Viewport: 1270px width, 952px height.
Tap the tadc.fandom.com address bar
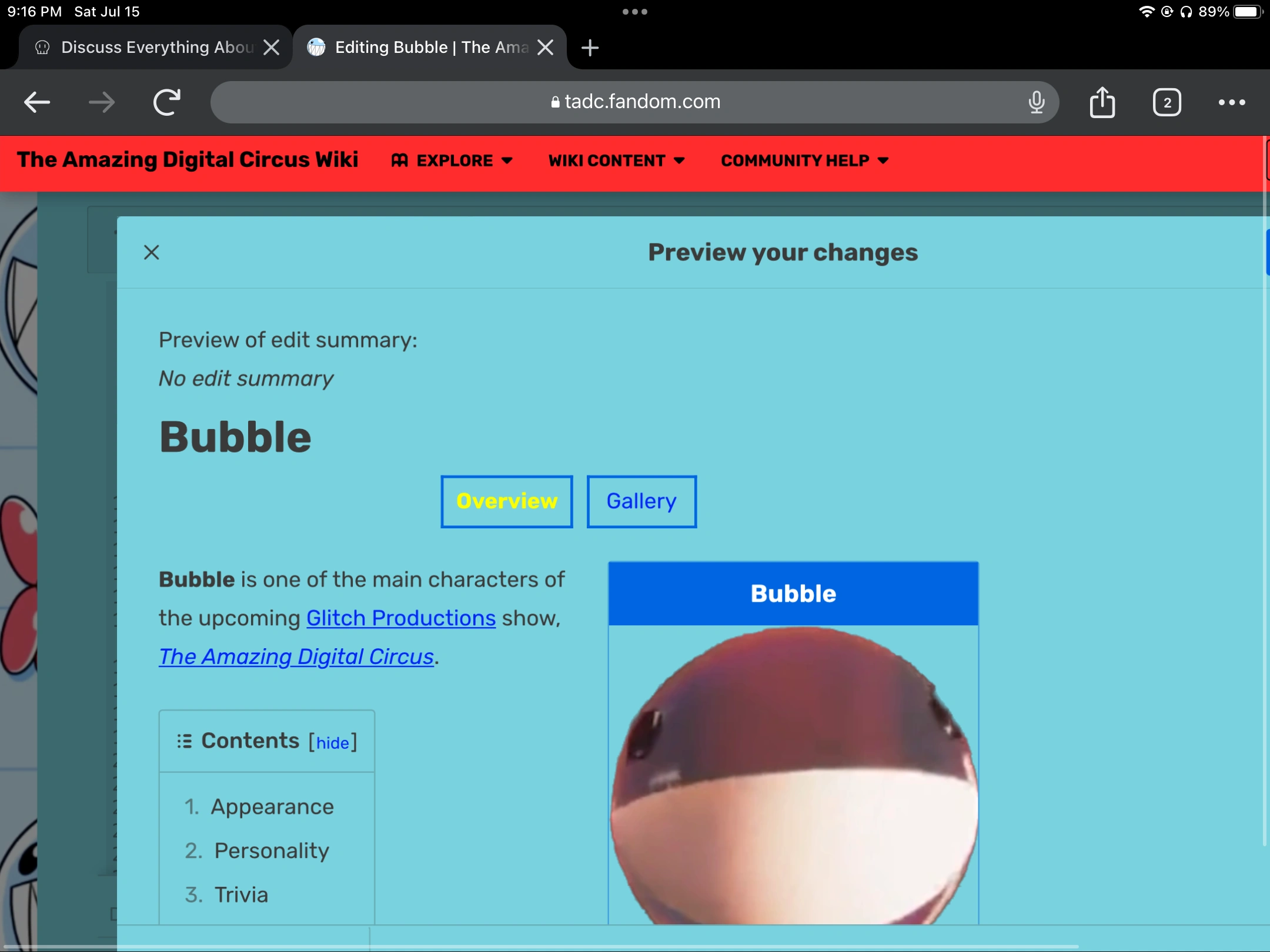click(635, 102)
